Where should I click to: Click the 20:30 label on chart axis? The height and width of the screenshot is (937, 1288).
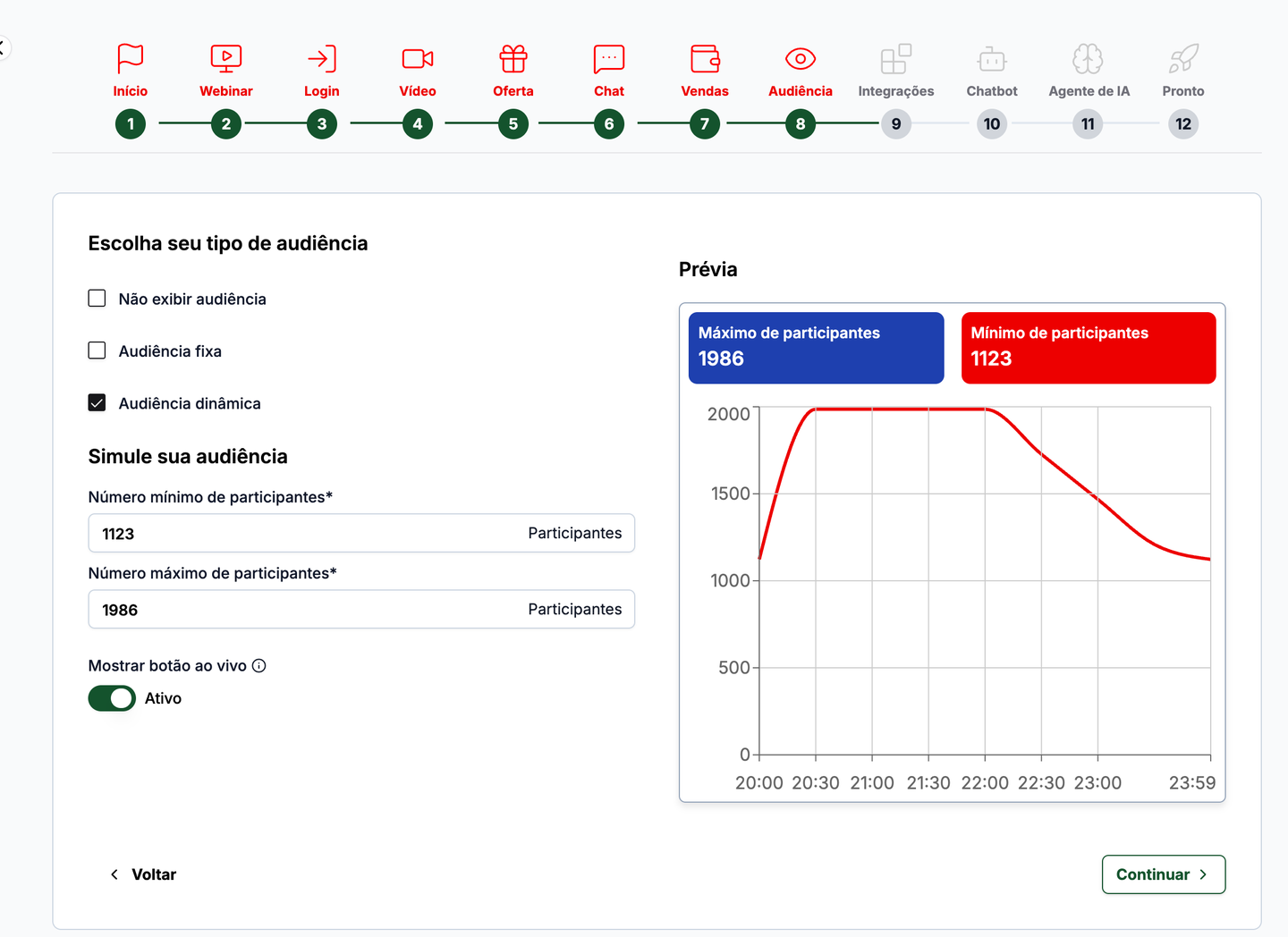point(816,783)
